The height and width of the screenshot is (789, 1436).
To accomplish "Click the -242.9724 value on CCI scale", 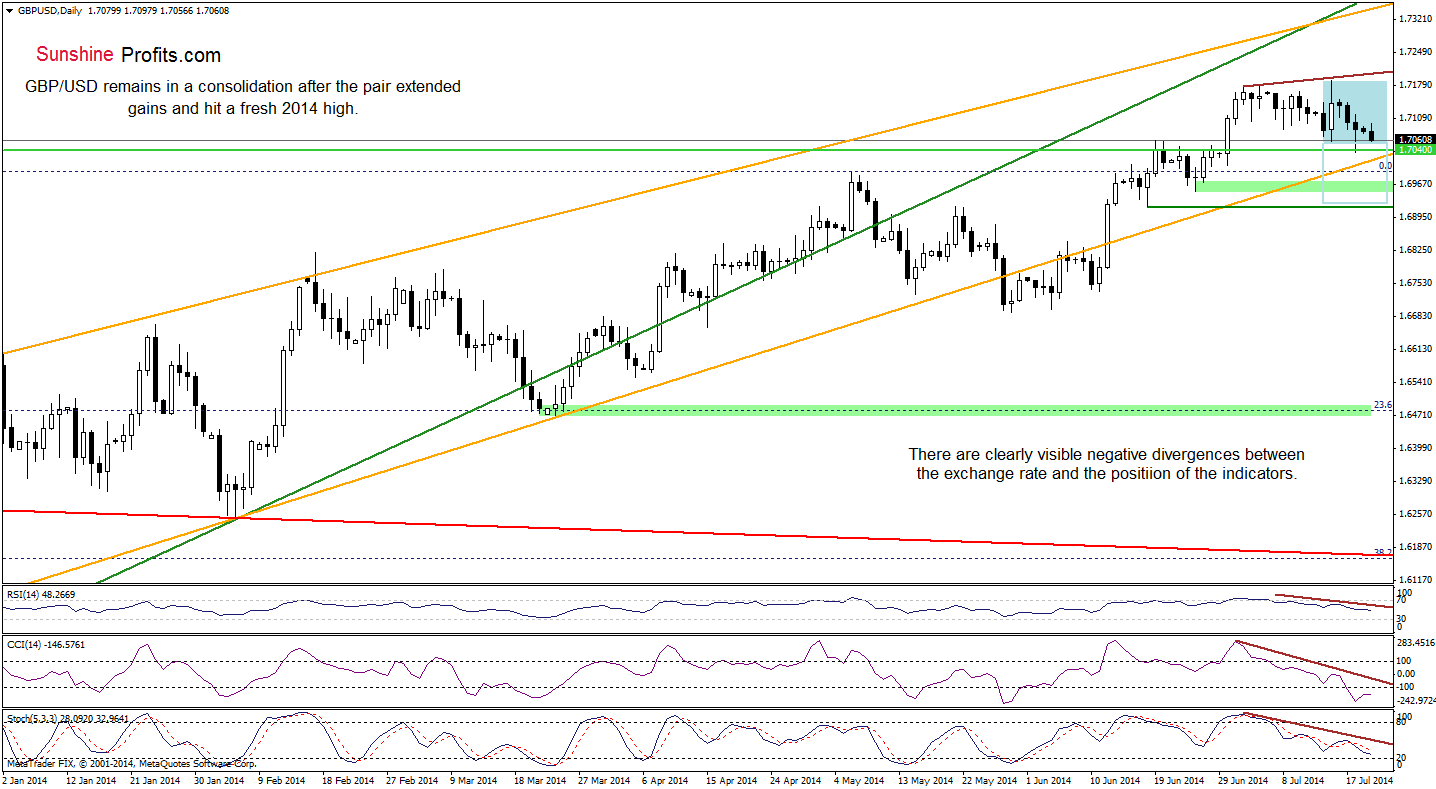I will pyautogui.click(x=1416, y=700).
